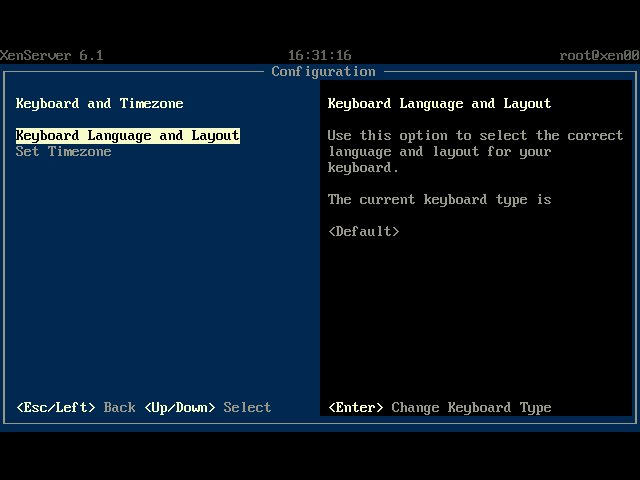Click the root@xen00 user label
This screenshot has width=640, height=480.
[x=599, y=55]
